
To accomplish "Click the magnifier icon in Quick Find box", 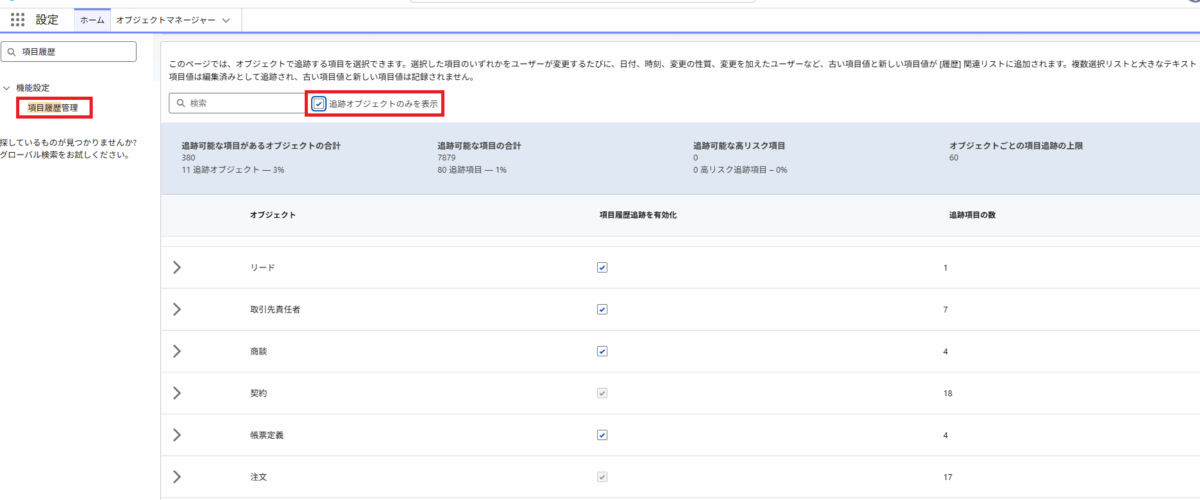I will tap(11, 51).
